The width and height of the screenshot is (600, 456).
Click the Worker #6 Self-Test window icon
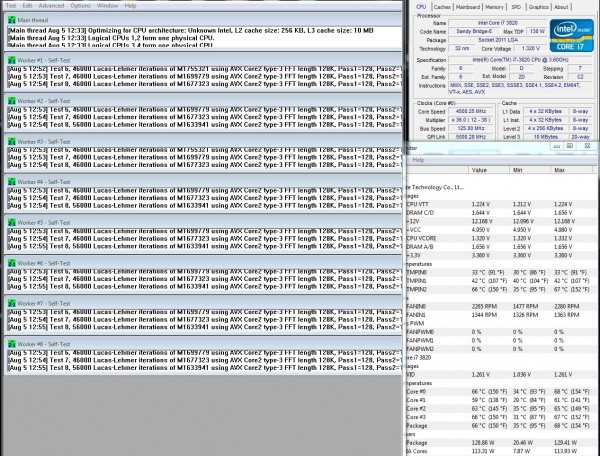pyautogui.click(x=12, y=263)
